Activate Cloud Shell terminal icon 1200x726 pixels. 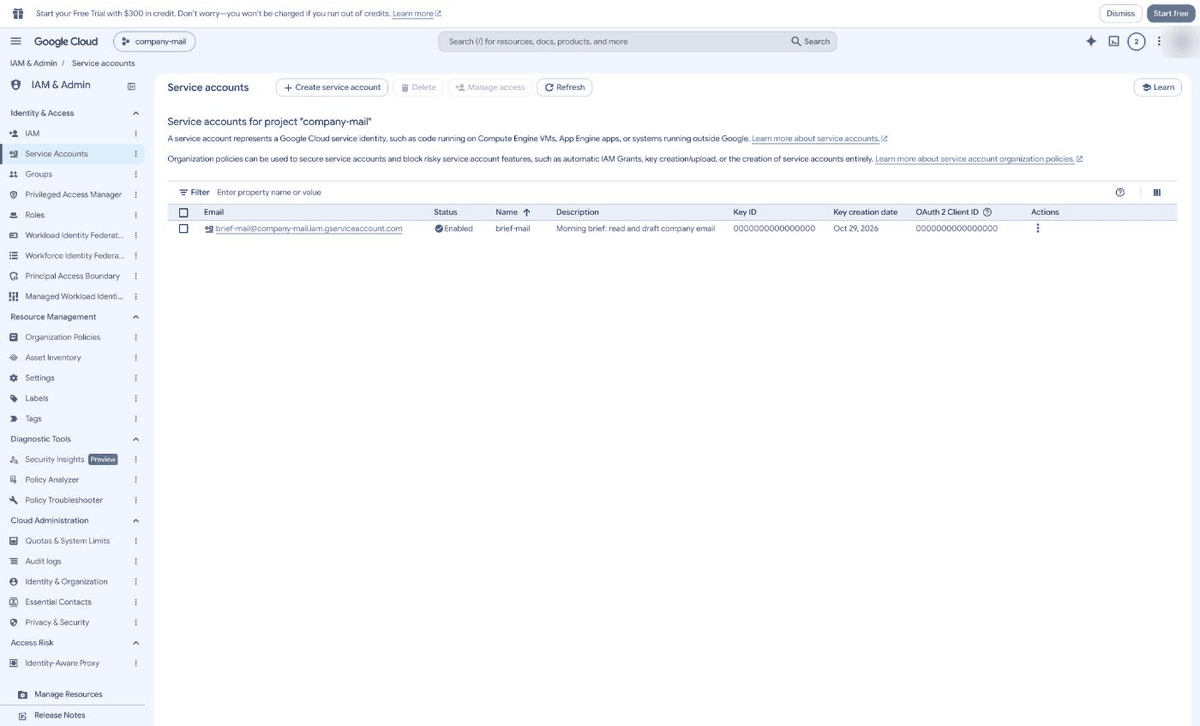tap(1114, 41)
